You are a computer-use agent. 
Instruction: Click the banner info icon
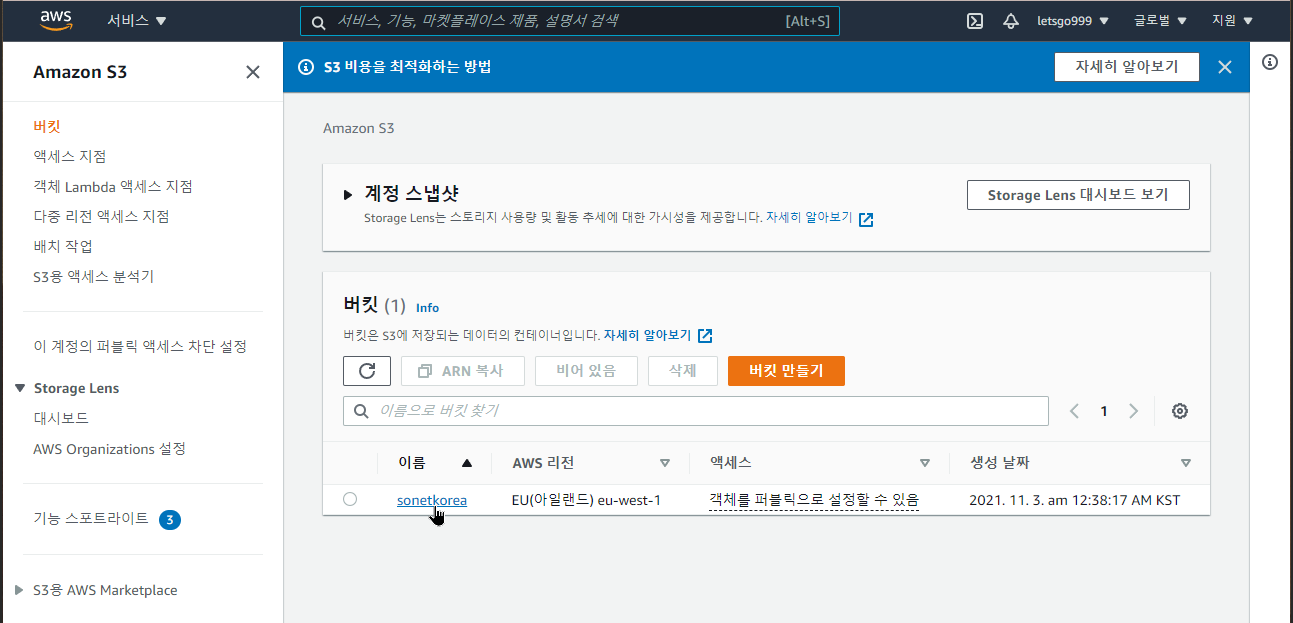tap(307, 67)
